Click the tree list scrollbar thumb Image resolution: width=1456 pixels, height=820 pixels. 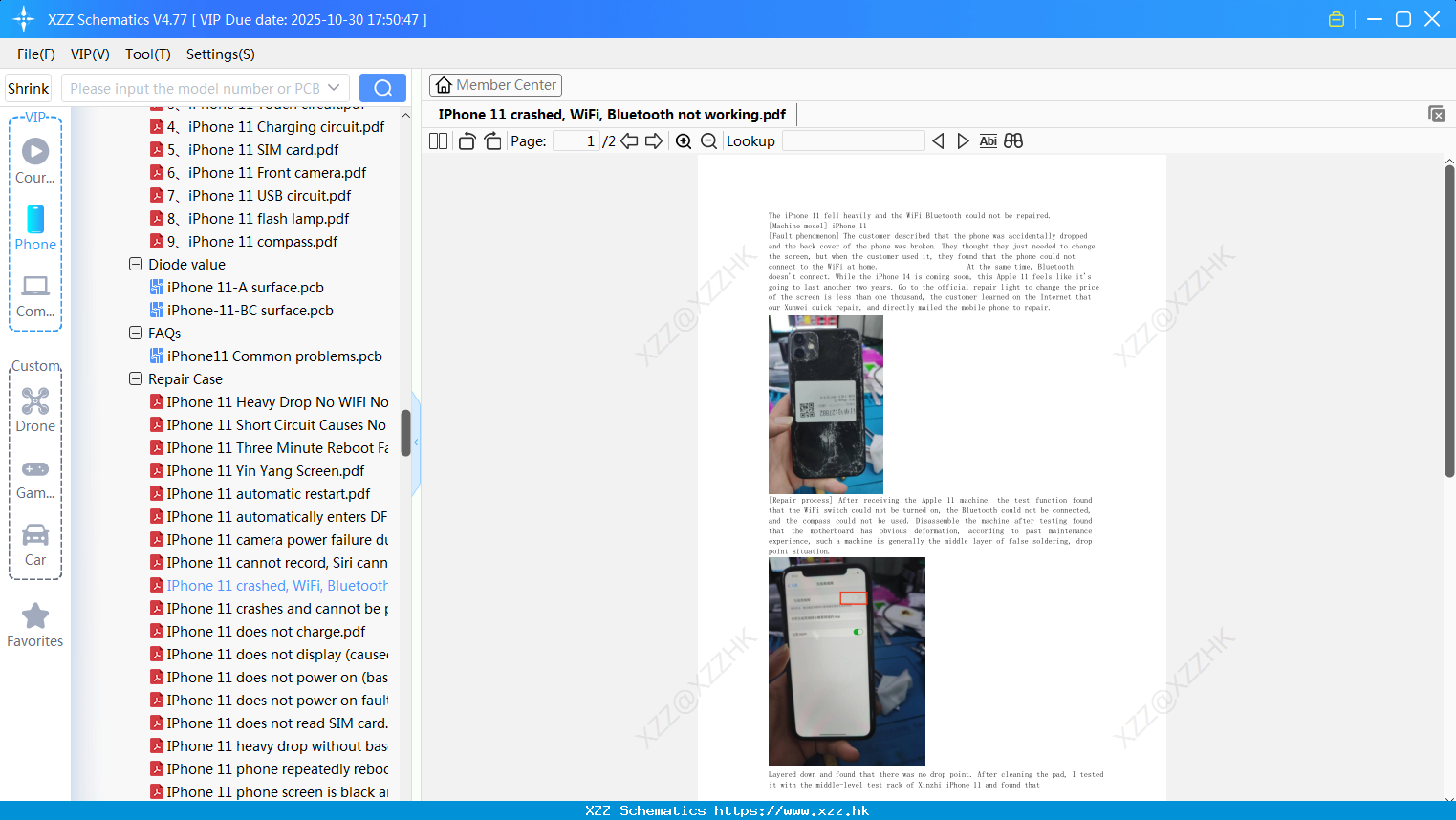(x=405, y=433)
